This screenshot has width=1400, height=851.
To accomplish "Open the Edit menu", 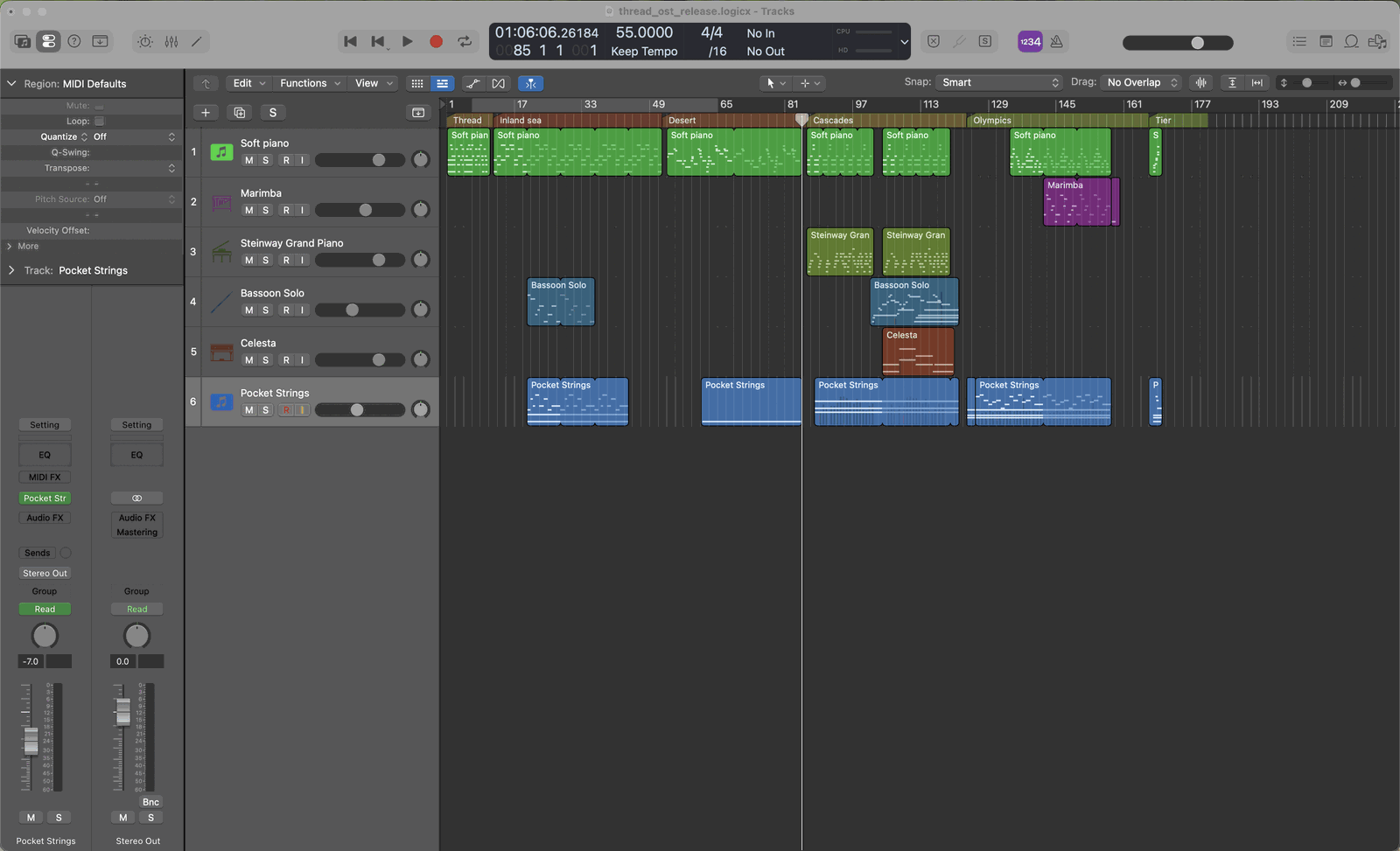I will click(x=249, y=83).
